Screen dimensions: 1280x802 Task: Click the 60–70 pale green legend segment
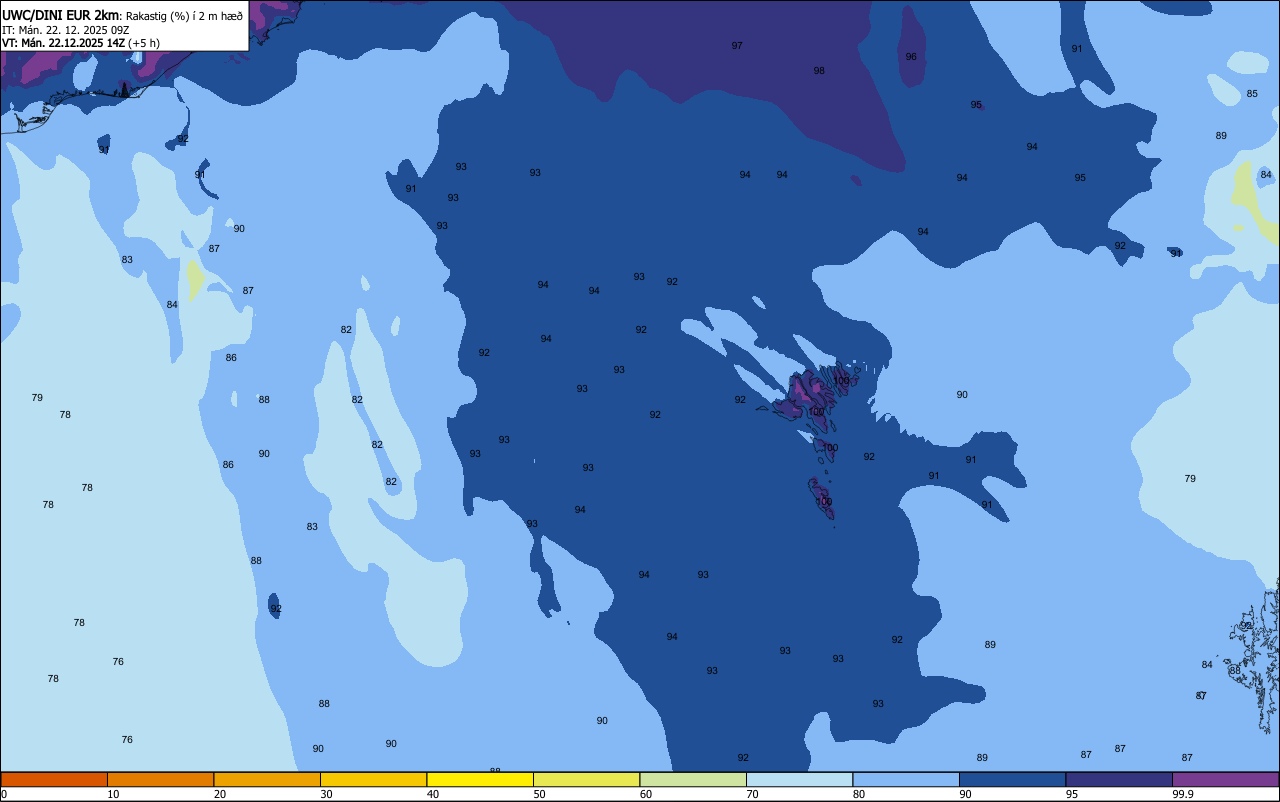[x=693, y=779]
